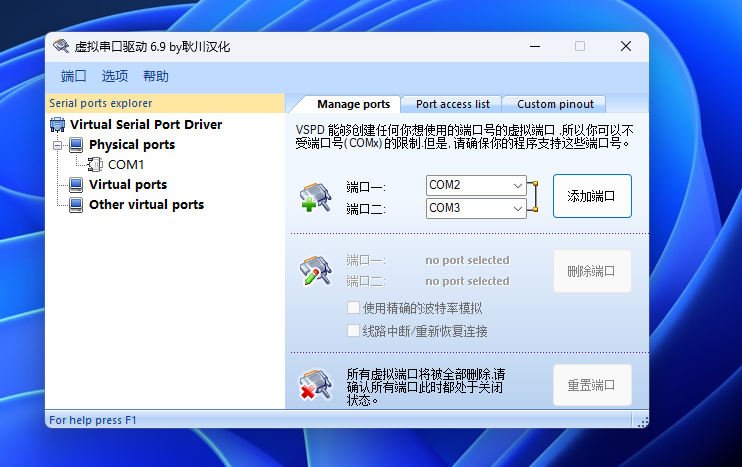Open the 端口 menu
742x467 pixels.
(73, 76)
